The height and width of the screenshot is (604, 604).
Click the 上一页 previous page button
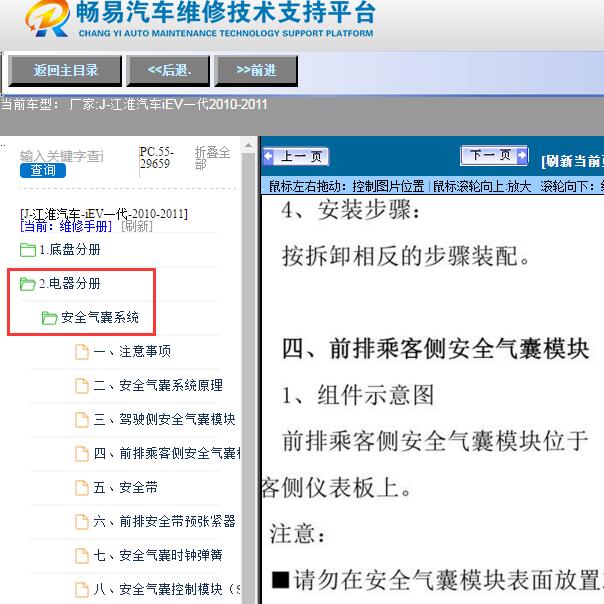coord(296,157)
